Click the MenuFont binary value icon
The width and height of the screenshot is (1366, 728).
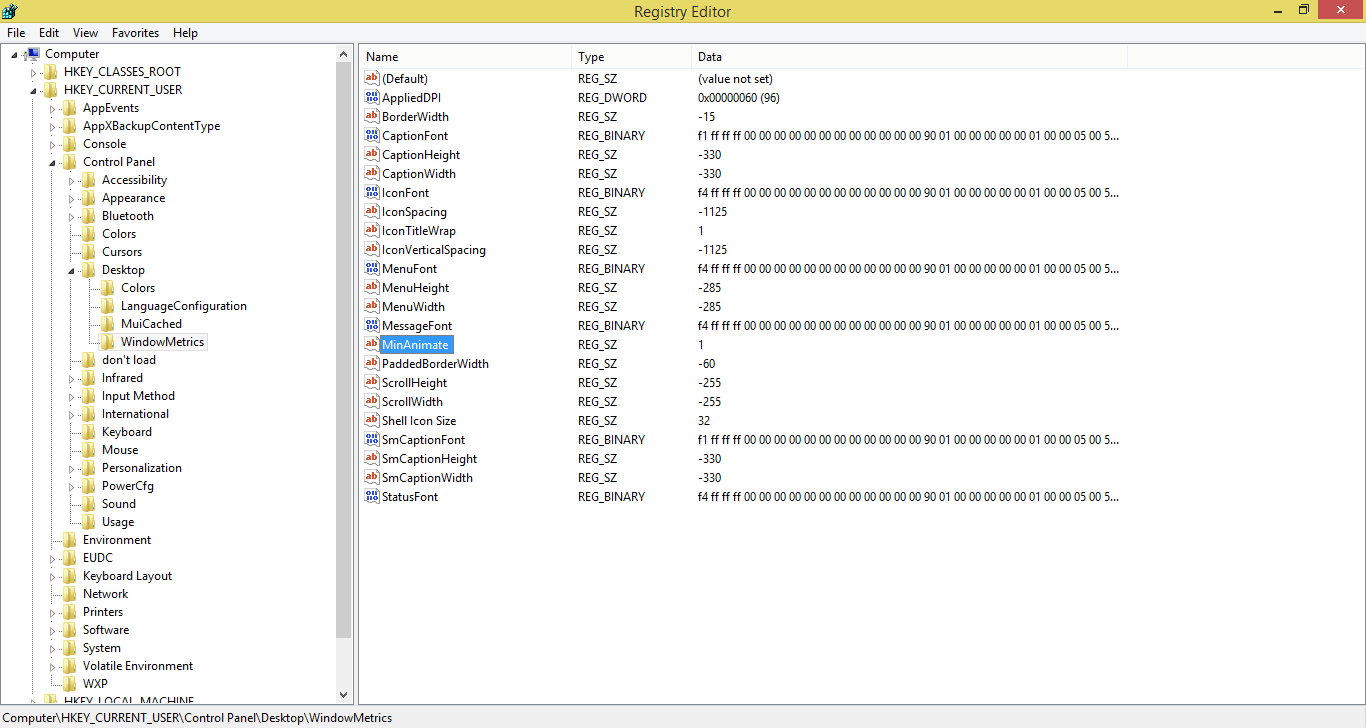pyautogui.click(x=372, y=269)
